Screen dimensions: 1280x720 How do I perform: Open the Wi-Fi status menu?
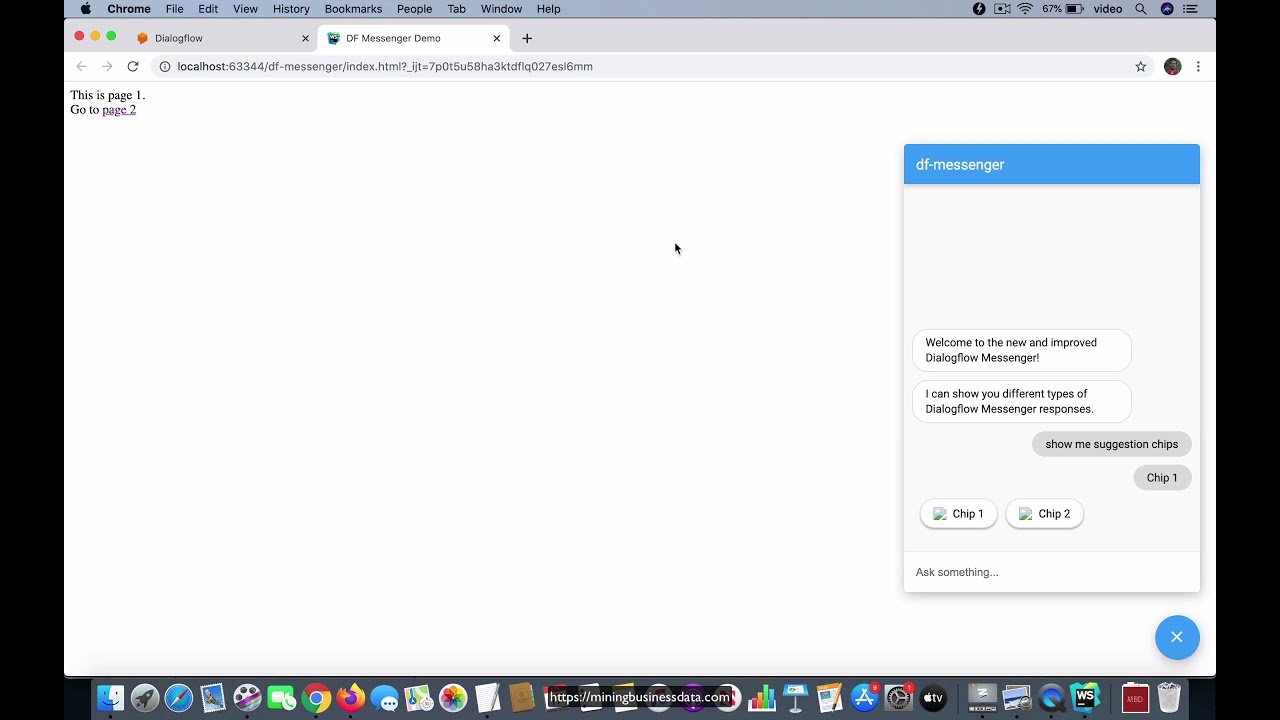1025,9
